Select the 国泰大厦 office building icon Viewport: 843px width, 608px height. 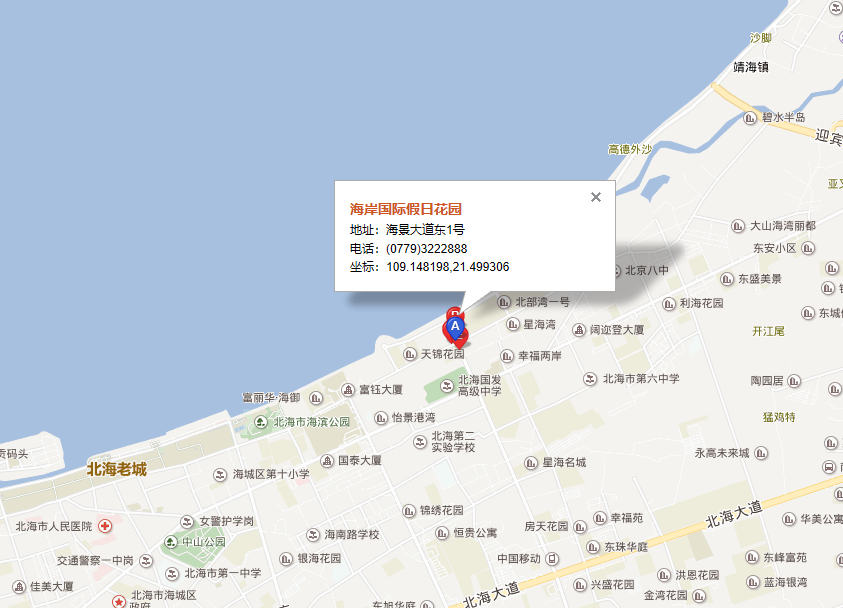coord(327,461)
